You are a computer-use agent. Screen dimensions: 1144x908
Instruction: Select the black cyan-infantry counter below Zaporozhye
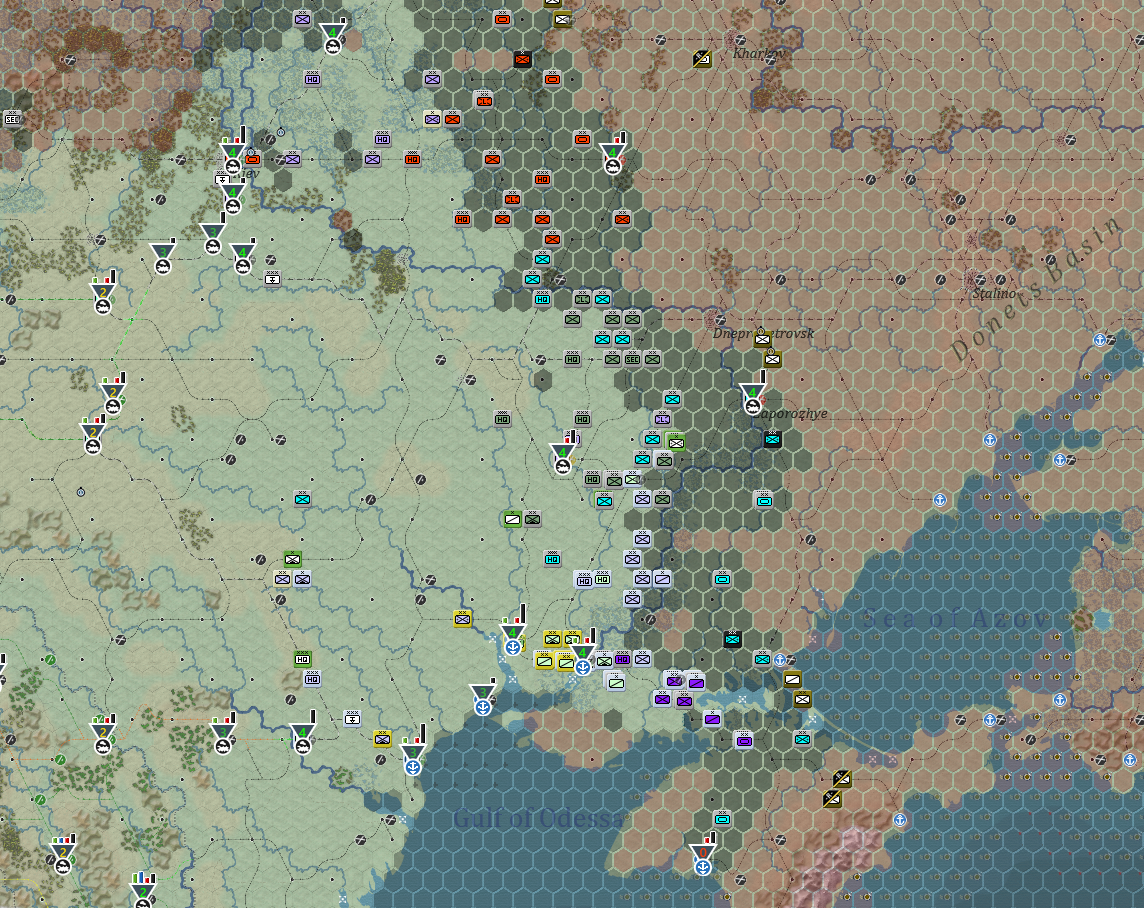[x=773, y=439]
